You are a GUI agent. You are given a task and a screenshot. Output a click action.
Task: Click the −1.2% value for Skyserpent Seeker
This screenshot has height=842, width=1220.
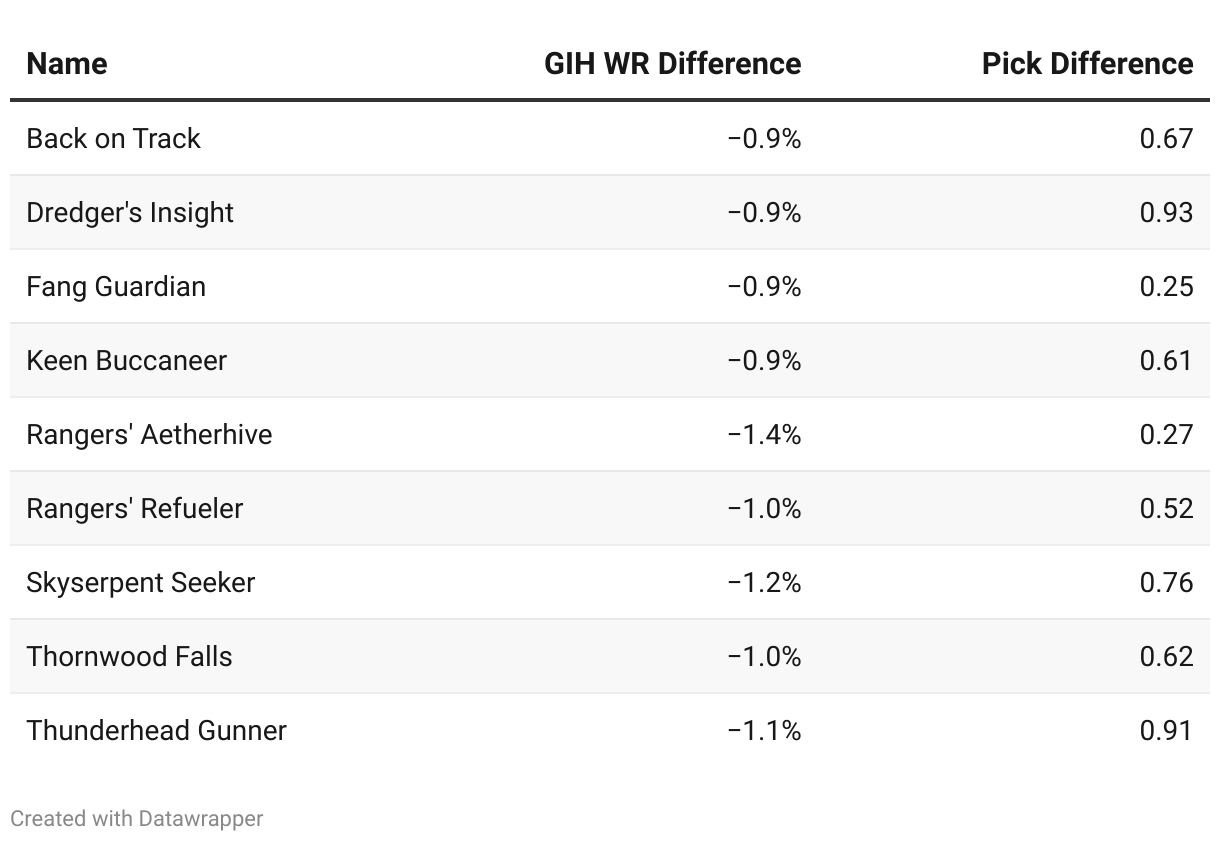click(x=764, y=582)
